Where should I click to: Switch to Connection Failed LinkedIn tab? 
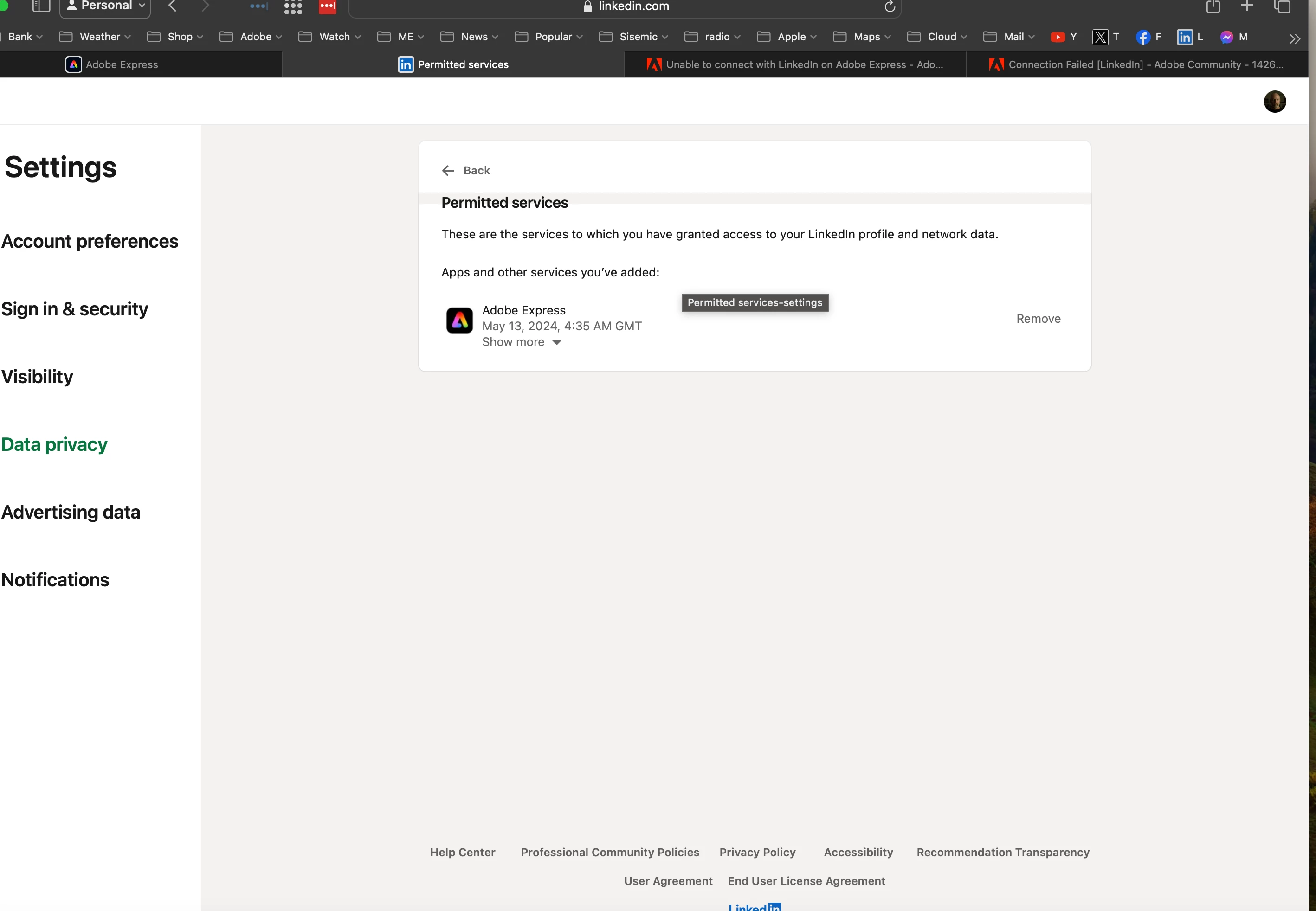tap(1136, 64)
